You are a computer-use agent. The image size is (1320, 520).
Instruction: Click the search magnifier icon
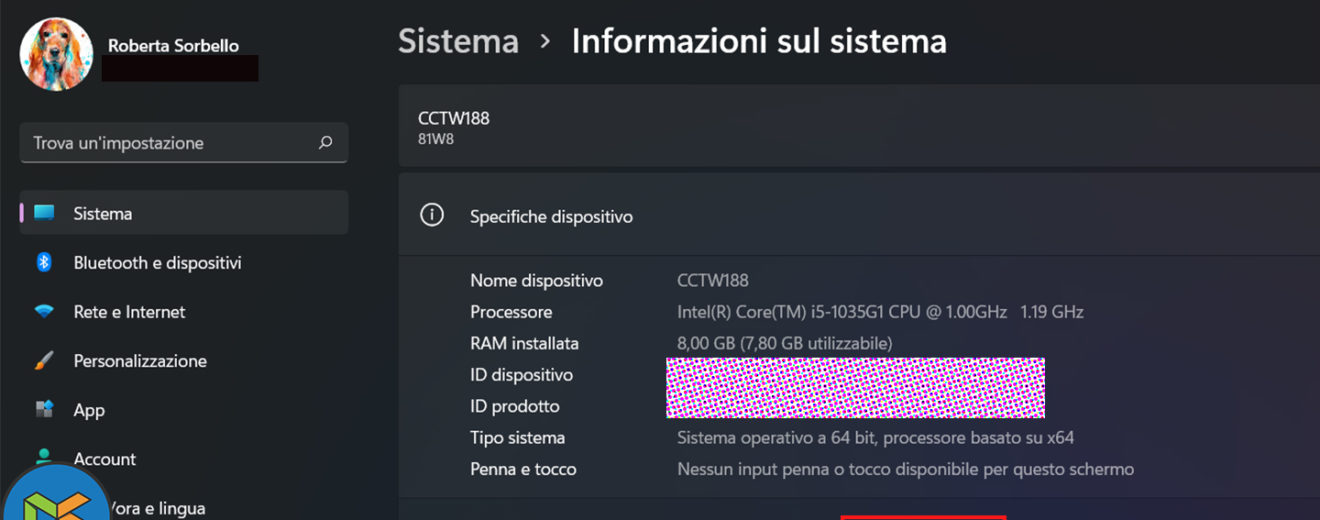(325, 143)
